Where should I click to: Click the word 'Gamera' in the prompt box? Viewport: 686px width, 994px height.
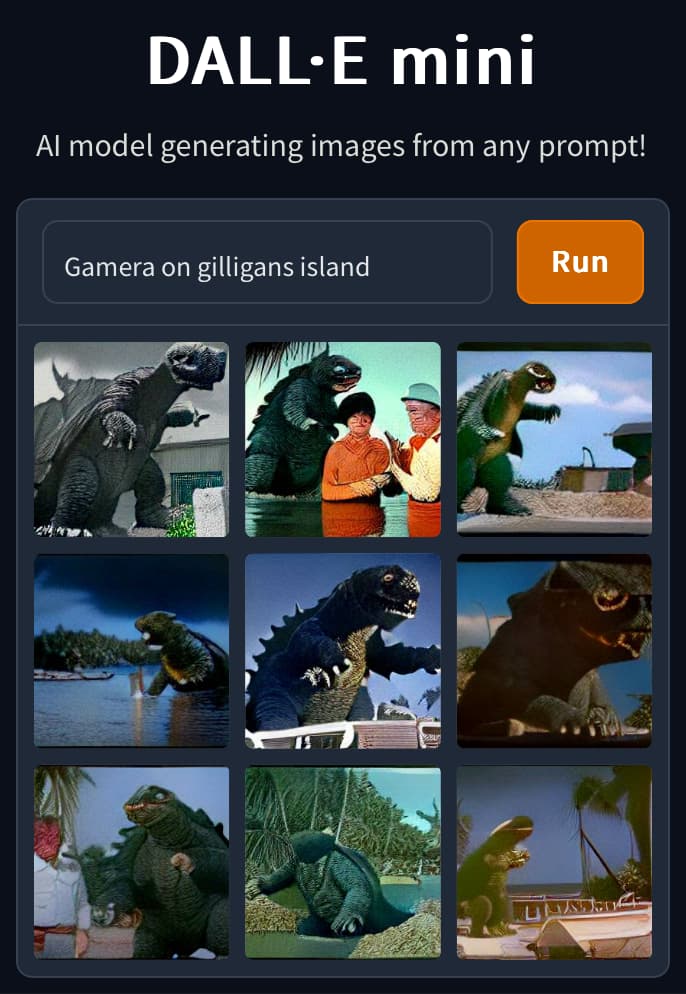tap(109, 267)
